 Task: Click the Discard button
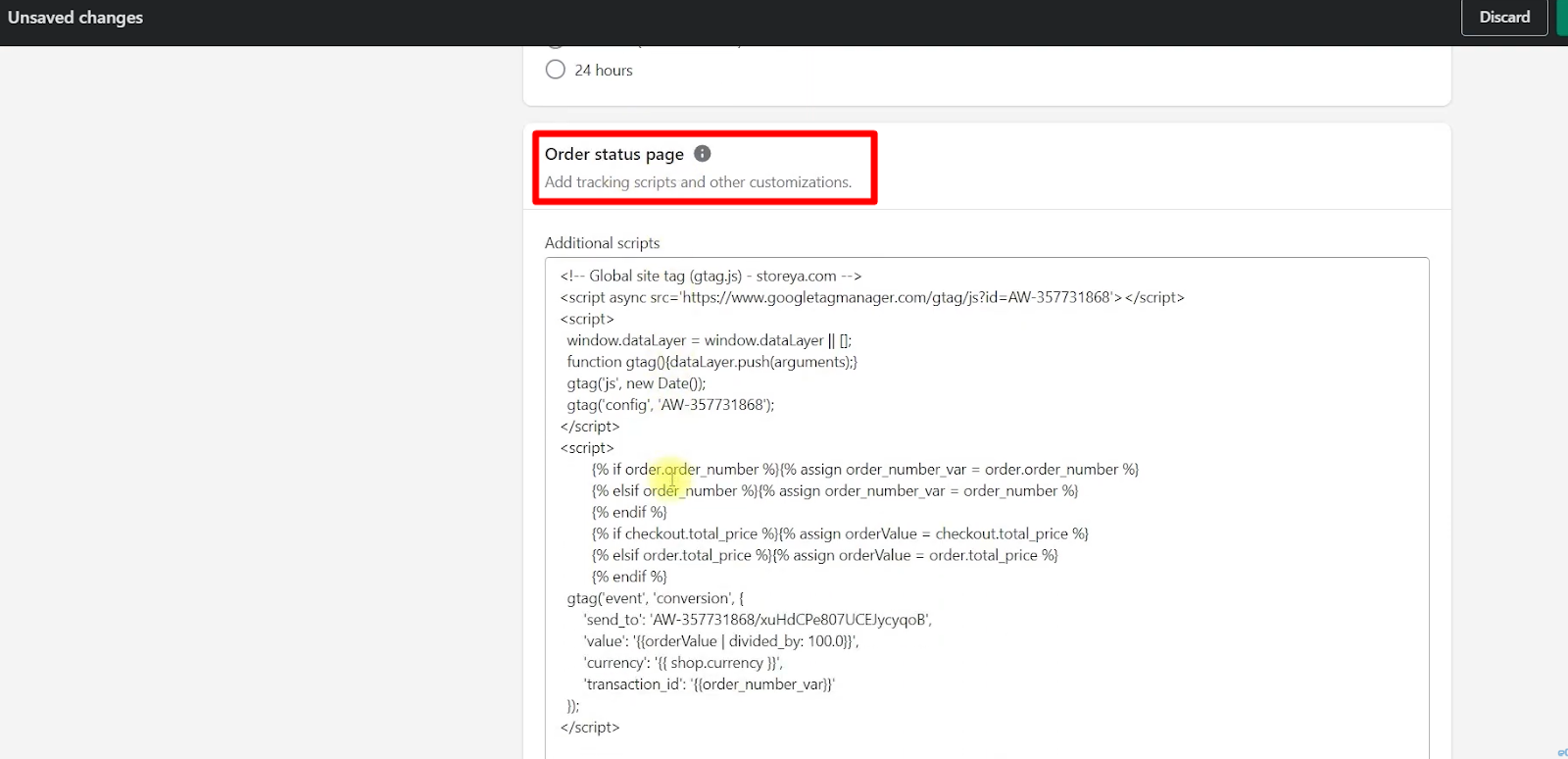pyautogui.click(x=1504, y=18)
